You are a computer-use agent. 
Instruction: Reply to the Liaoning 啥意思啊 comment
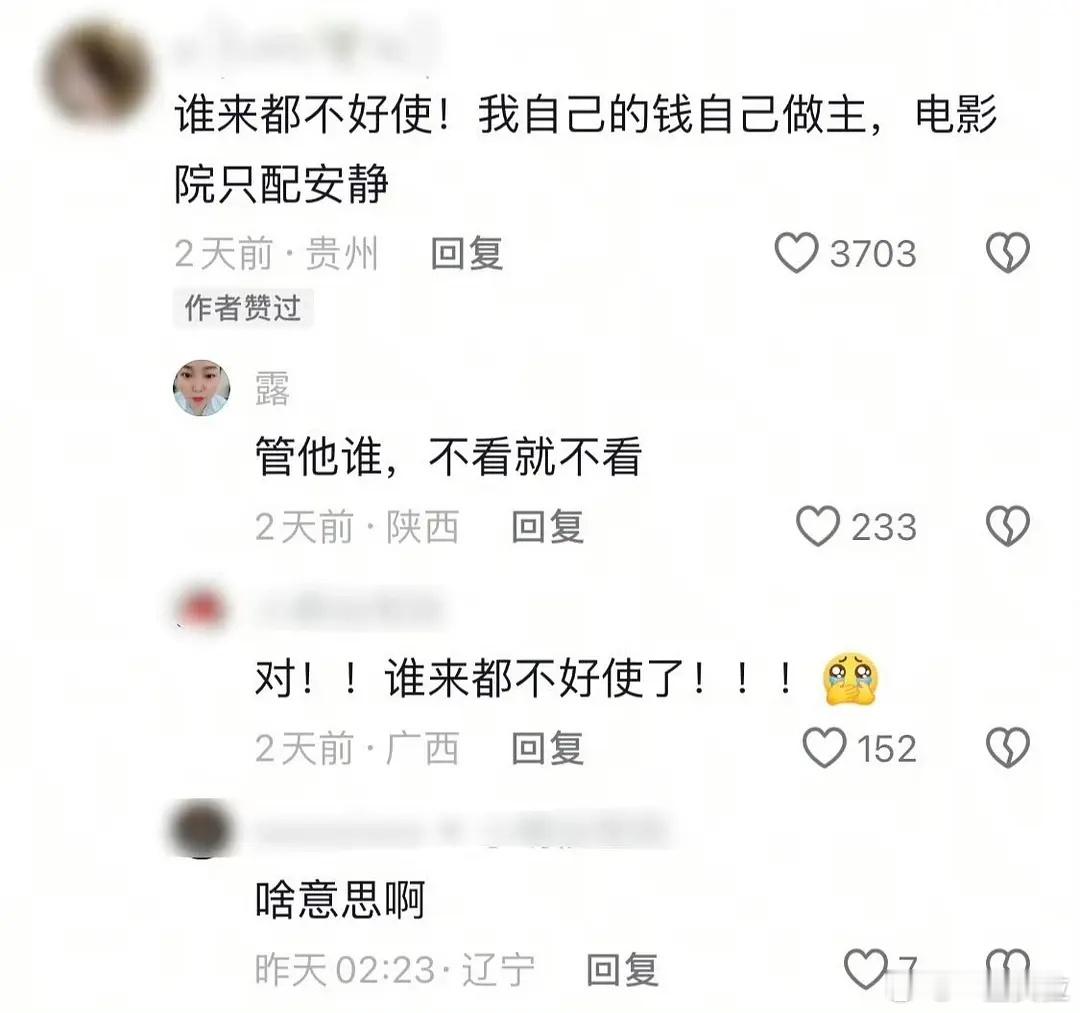point(622,970)
